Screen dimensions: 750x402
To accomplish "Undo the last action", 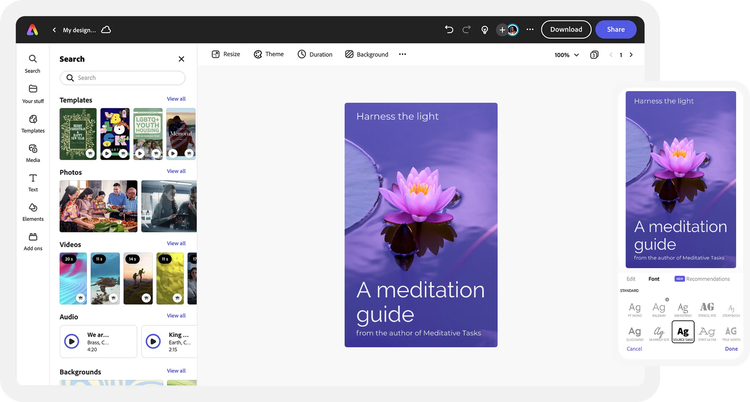I will pos(449,30).
